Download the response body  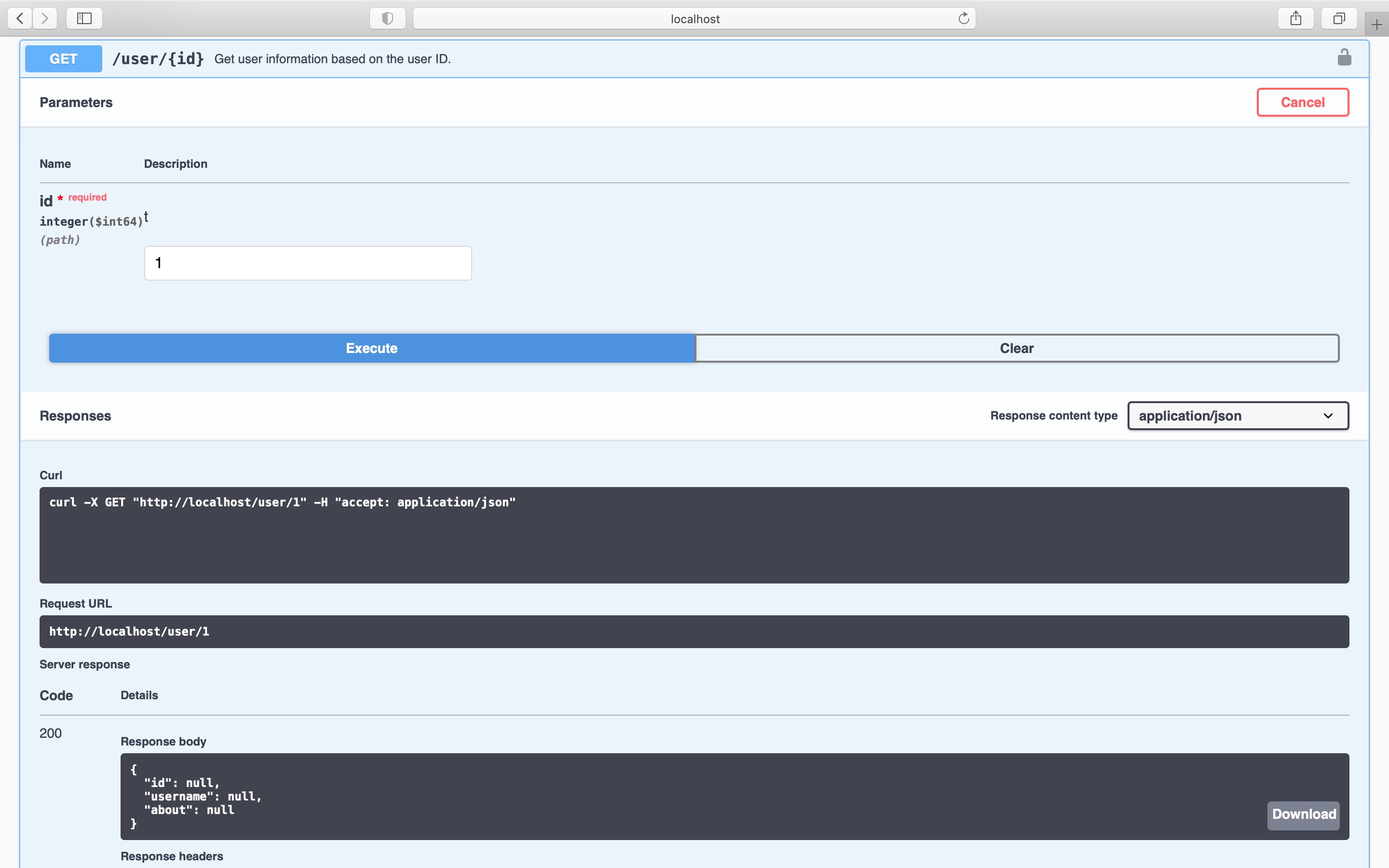click(1303, 814)
